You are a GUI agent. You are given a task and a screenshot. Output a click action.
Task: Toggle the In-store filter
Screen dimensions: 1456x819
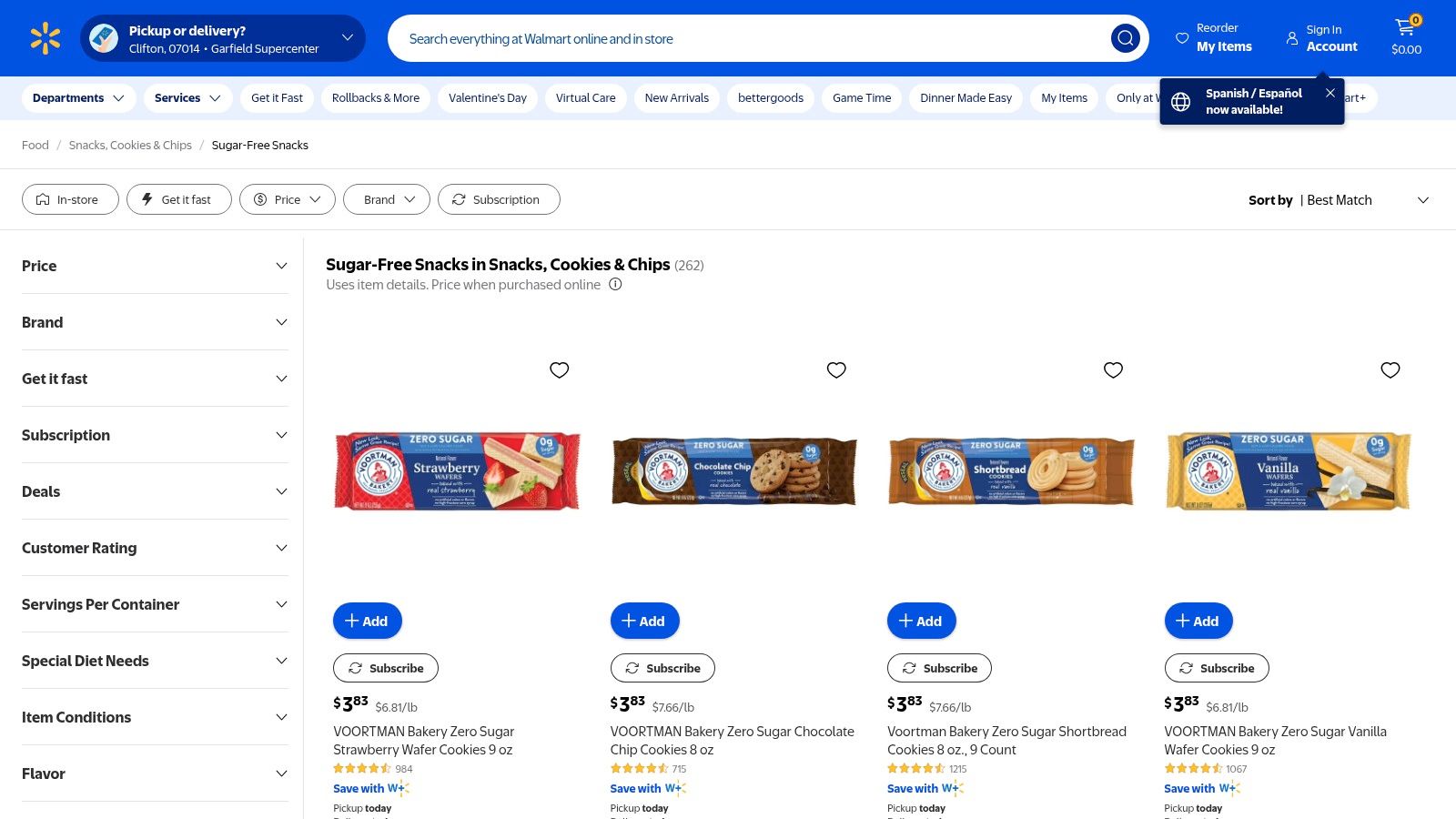pyautogui.click(x=70, y=199)
